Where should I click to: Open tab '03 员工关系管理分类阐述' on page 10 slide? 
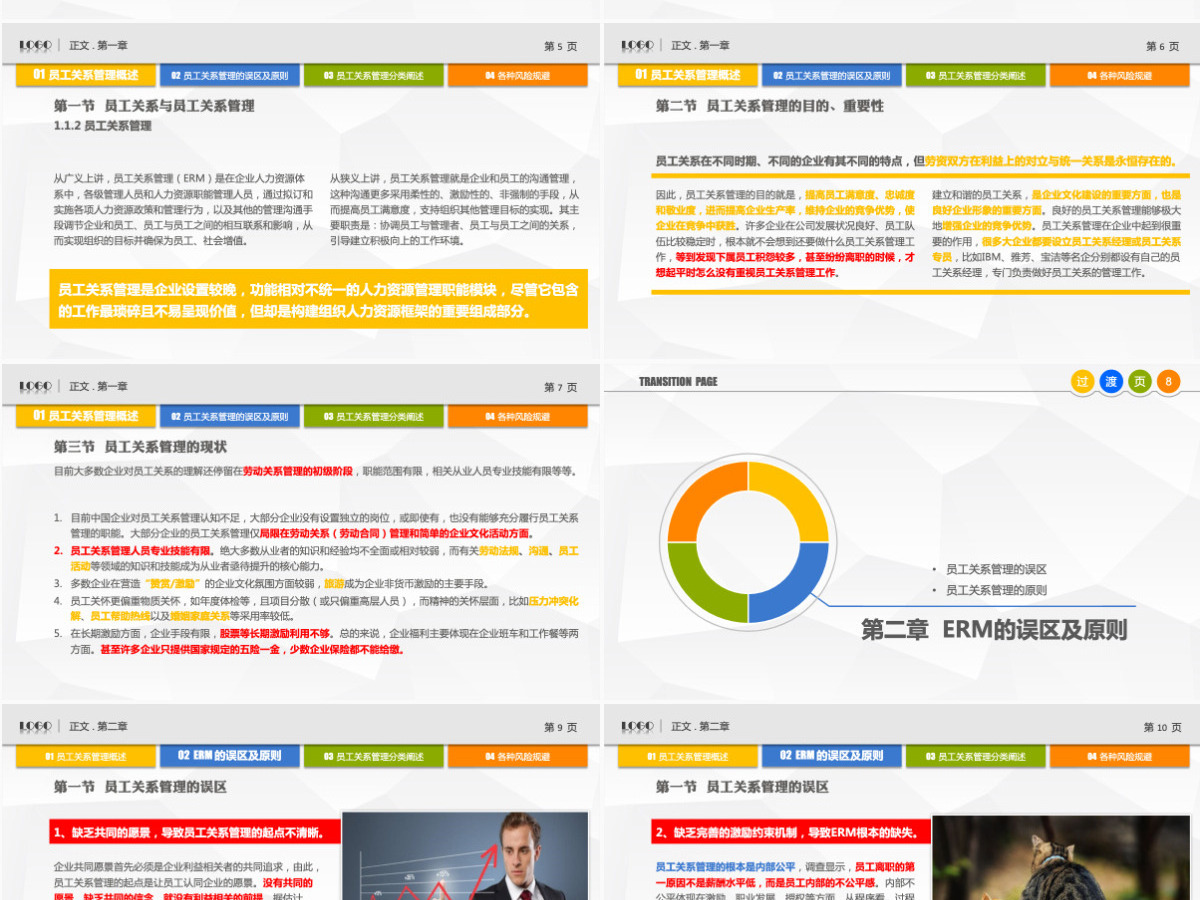[x=975, y=757]
